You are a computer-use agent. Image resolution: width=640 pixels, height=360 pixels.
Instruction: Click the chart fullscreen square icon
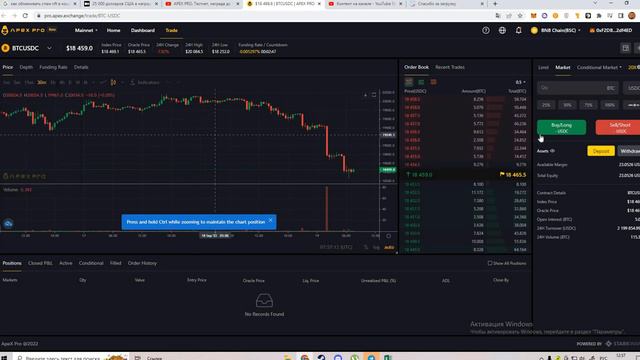pyautogui.click(x=374, y=95)
